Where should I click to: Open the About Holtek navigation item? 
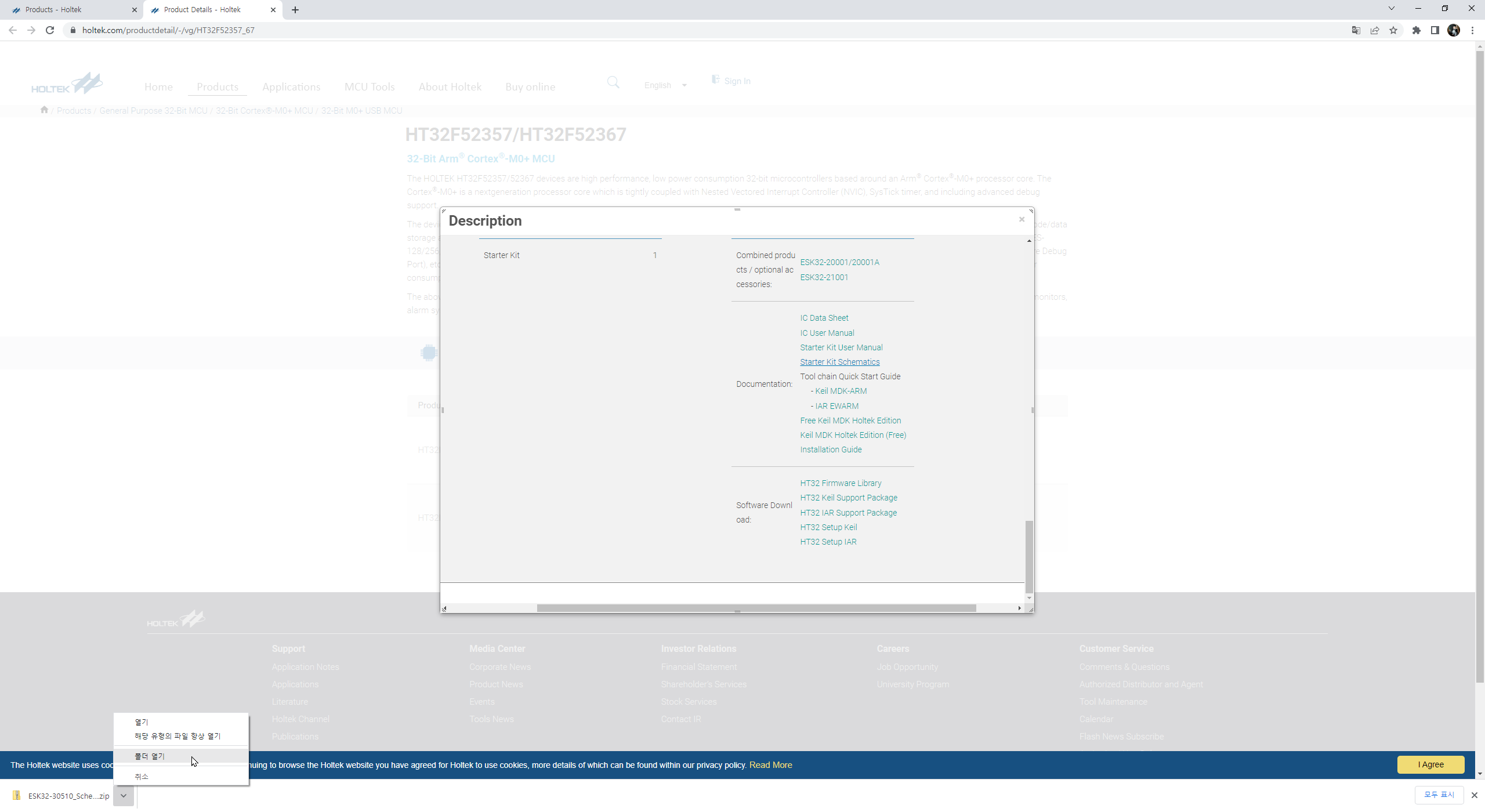coord(450,87)
